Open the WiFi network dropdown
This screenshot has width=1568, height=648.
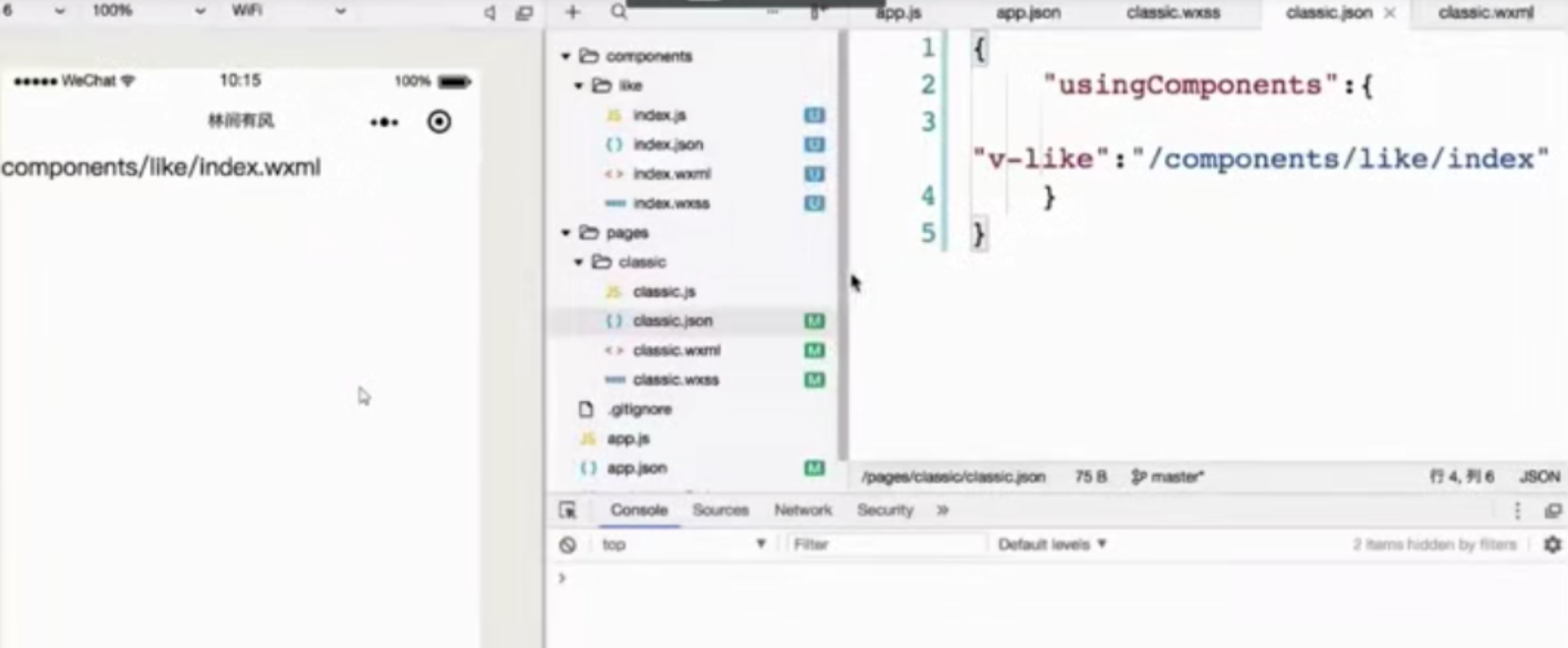tap(289, 11)
